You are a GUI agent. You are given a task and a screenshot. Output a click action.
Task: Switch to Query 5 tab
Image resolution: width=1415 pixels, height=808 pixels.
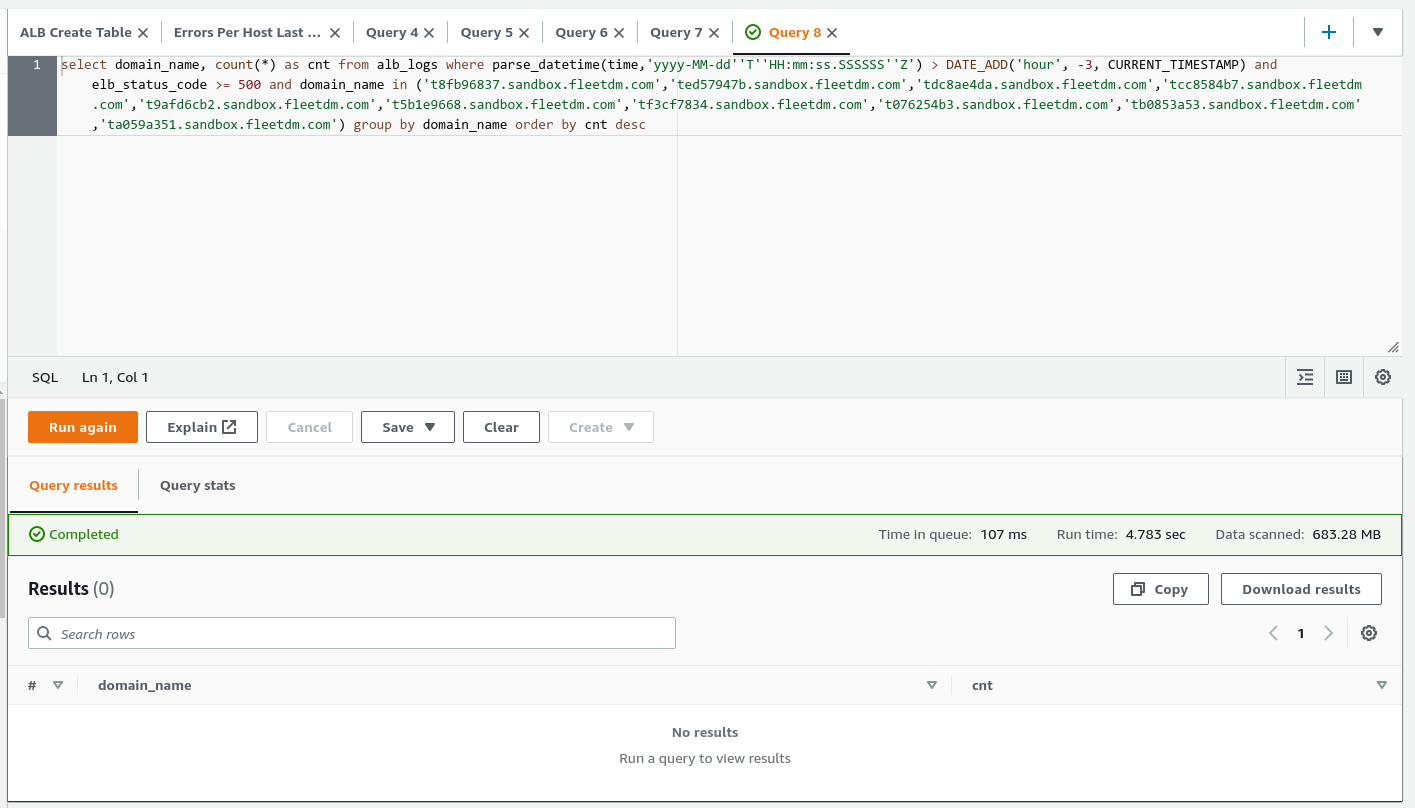pyautogui.click(x=487, y=33)
